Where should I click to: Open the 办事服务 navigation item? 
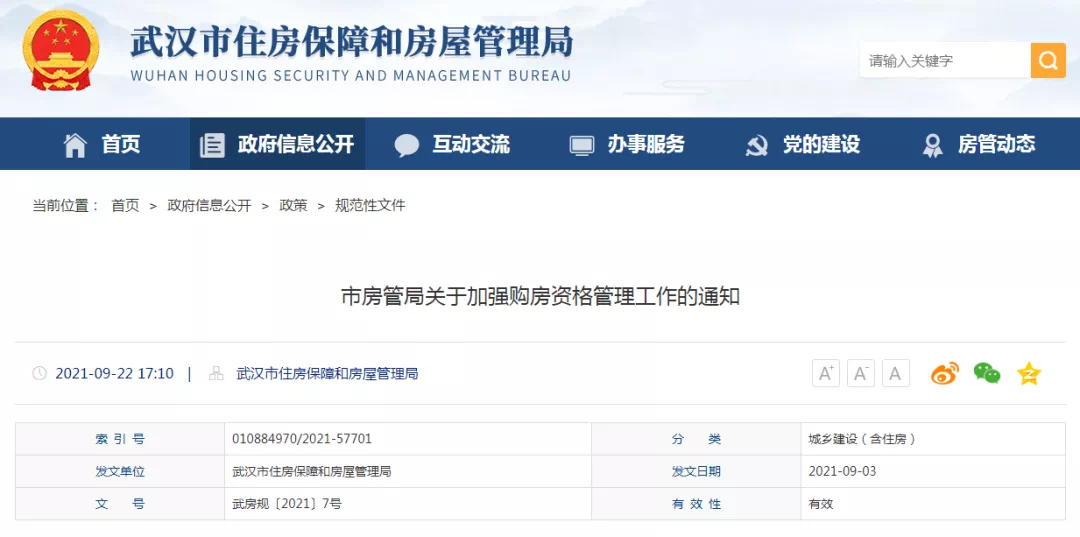point(646,144)
